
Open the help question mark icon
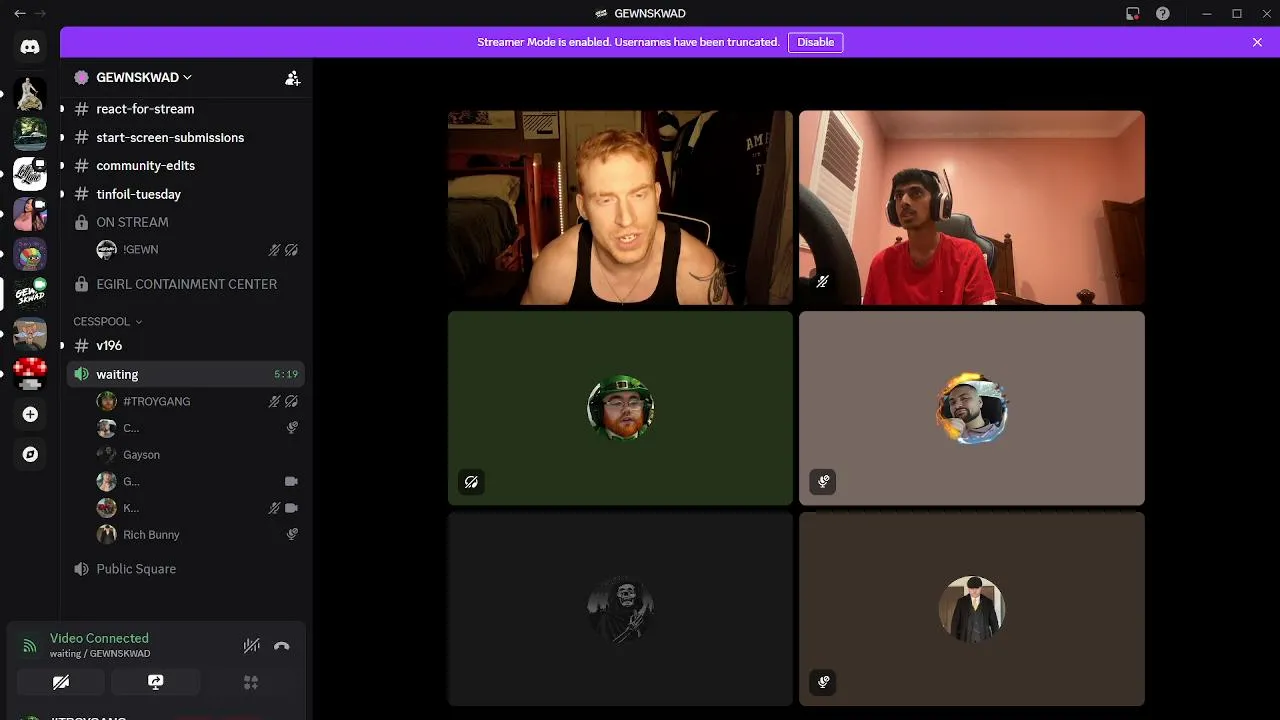(x=1162, y=13)
